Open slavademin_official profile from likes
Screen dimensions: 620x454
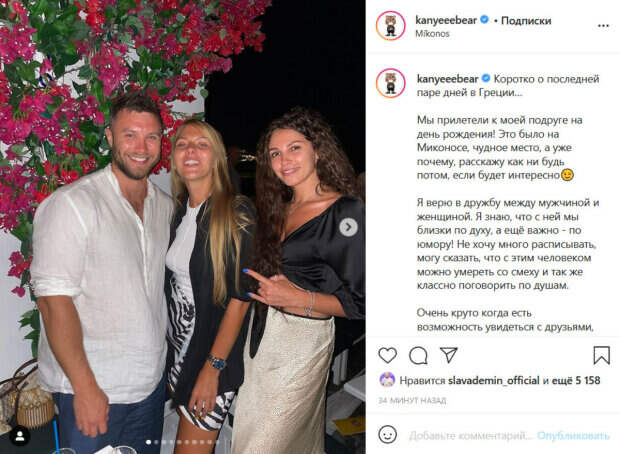coord(494,380)
